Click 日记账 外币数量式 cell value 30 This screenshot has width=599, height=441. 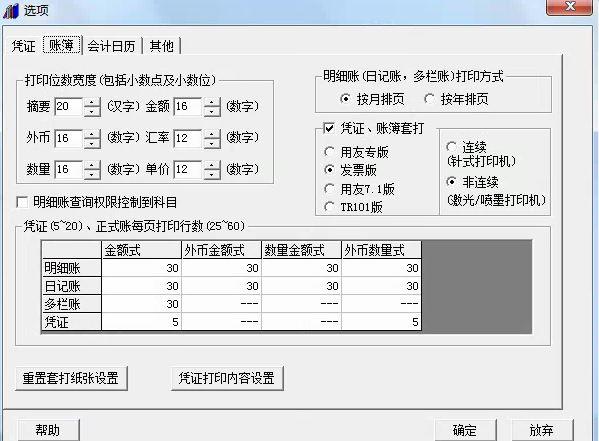382,286
